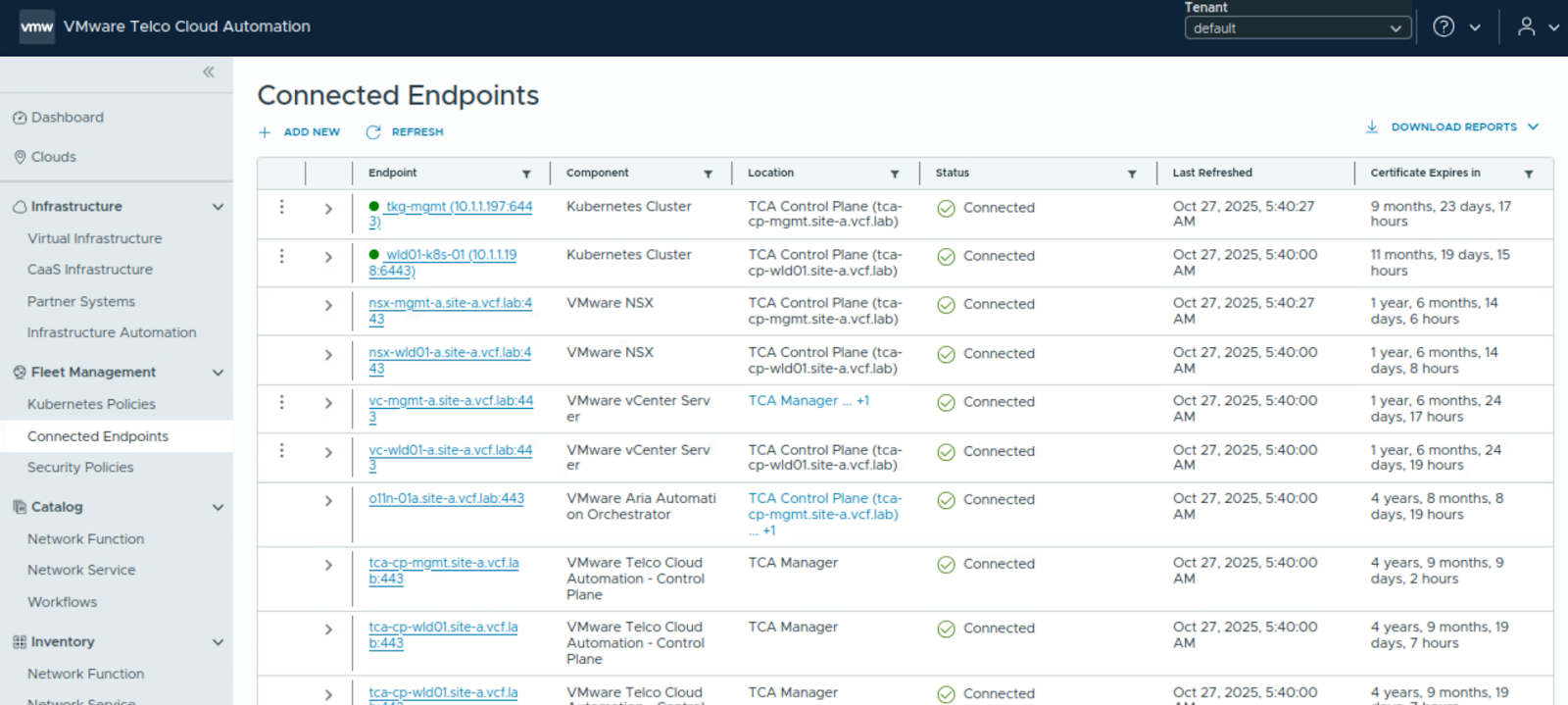Open the help menu icon

pos(1444,26)
